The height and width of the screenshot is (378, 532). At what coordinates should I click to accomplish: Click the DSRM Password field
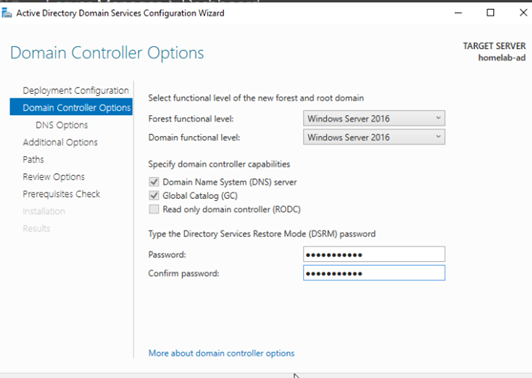[374, 254]
